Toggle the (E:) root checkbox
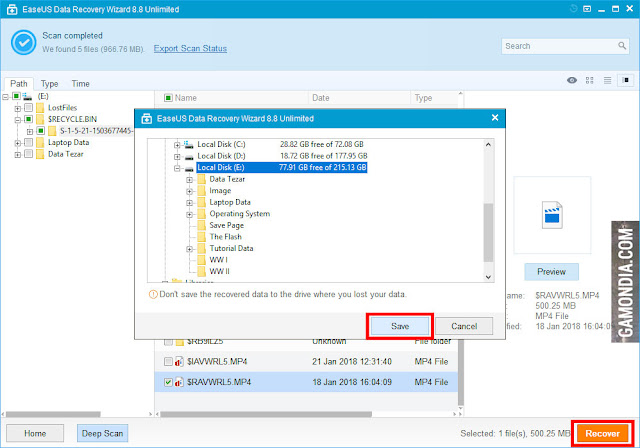This screenshot has height=448, width=640. coord(16,96)
